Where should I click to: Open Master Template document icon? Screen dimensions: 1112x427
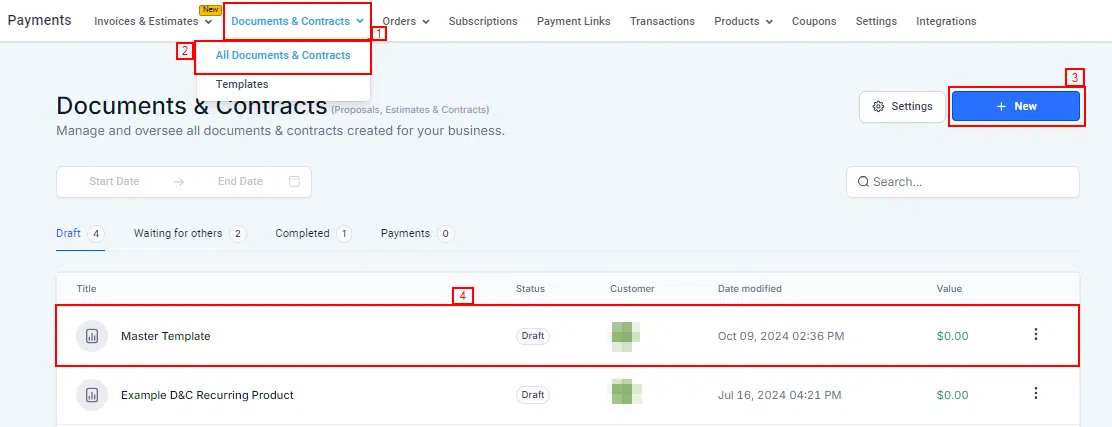pyautogui.click(x=91, y=336)
